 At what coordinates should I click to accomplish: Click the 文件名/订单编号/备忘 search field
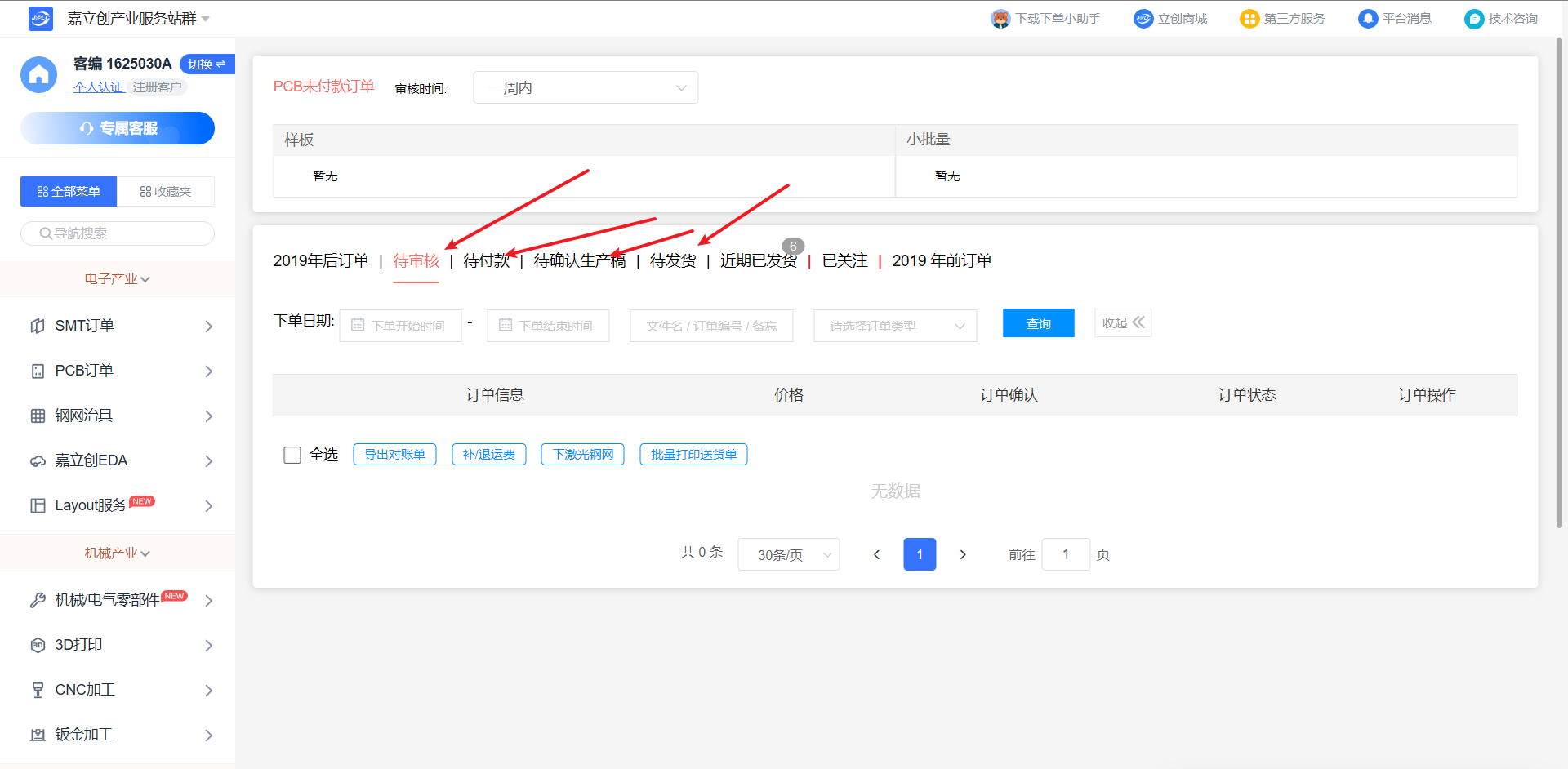click(711, 326)
